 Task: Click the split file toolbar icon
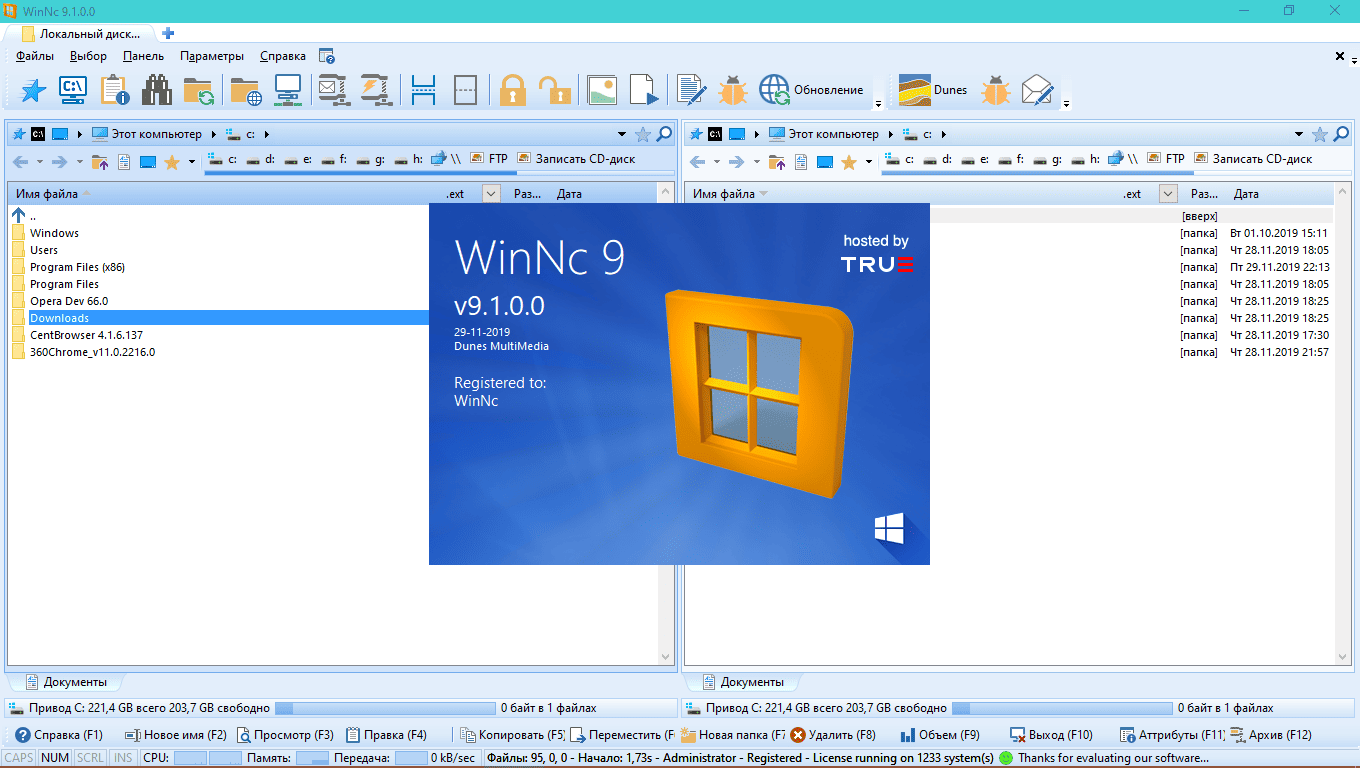tap(424, 90)
